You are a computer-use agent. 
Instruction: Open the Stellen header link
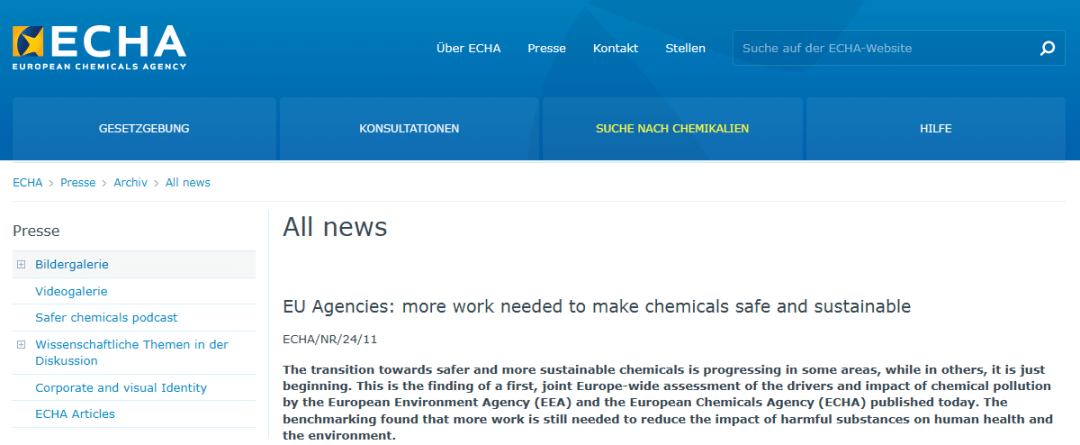pyautogui.click(x=685, y=48)
